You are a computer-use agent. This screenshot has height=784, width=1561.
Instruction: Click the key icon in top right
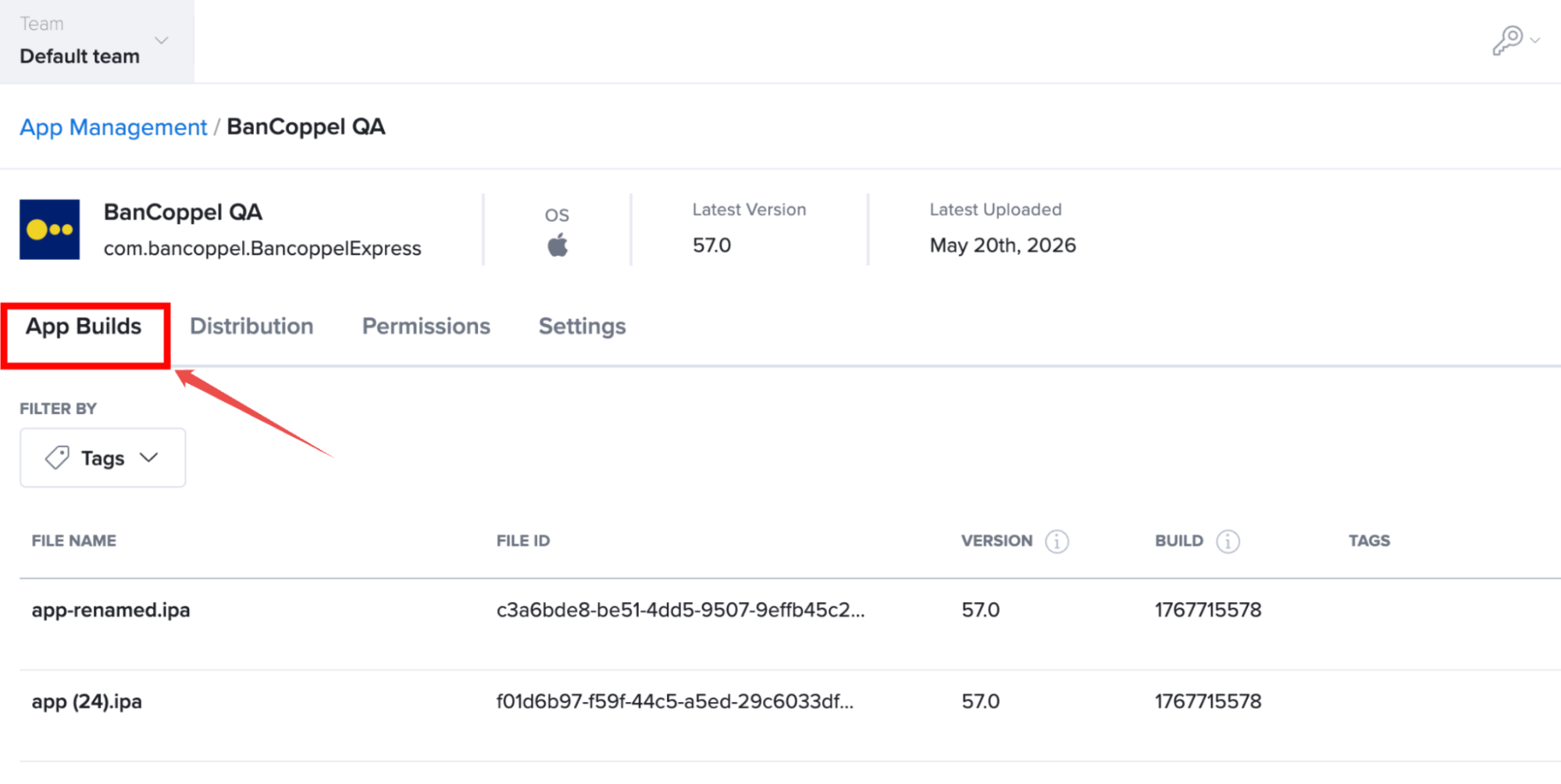tap(1507, 40)
